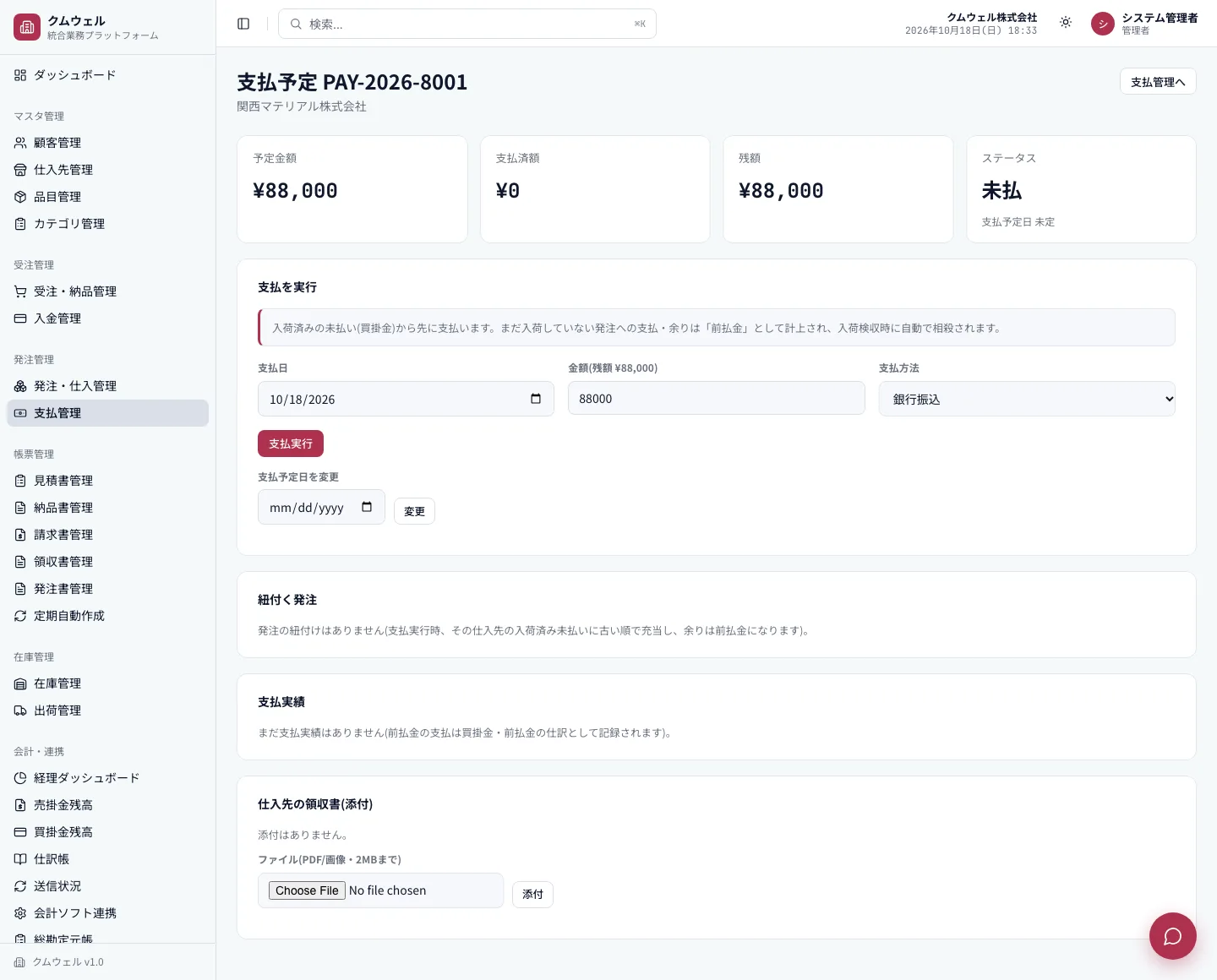This screenshot has width=1217, height=980.
Task: Click the 支払実行 button
Action: click(x=291, y=444)
